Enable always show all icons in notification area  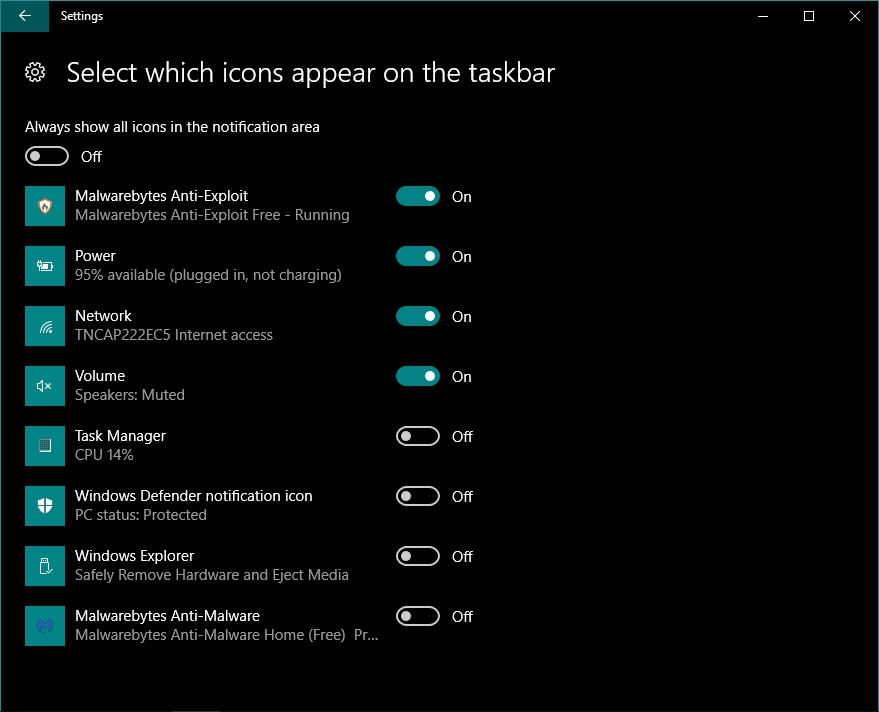46,156
